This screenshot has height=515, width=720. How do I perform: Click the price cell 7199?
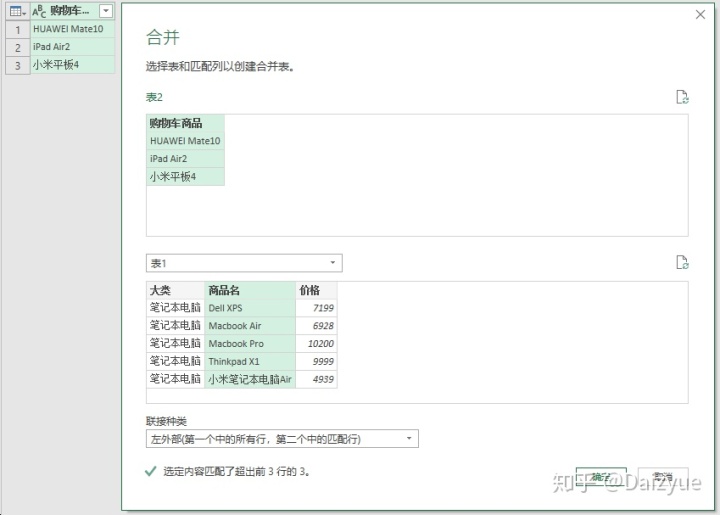tap(316, 308)
